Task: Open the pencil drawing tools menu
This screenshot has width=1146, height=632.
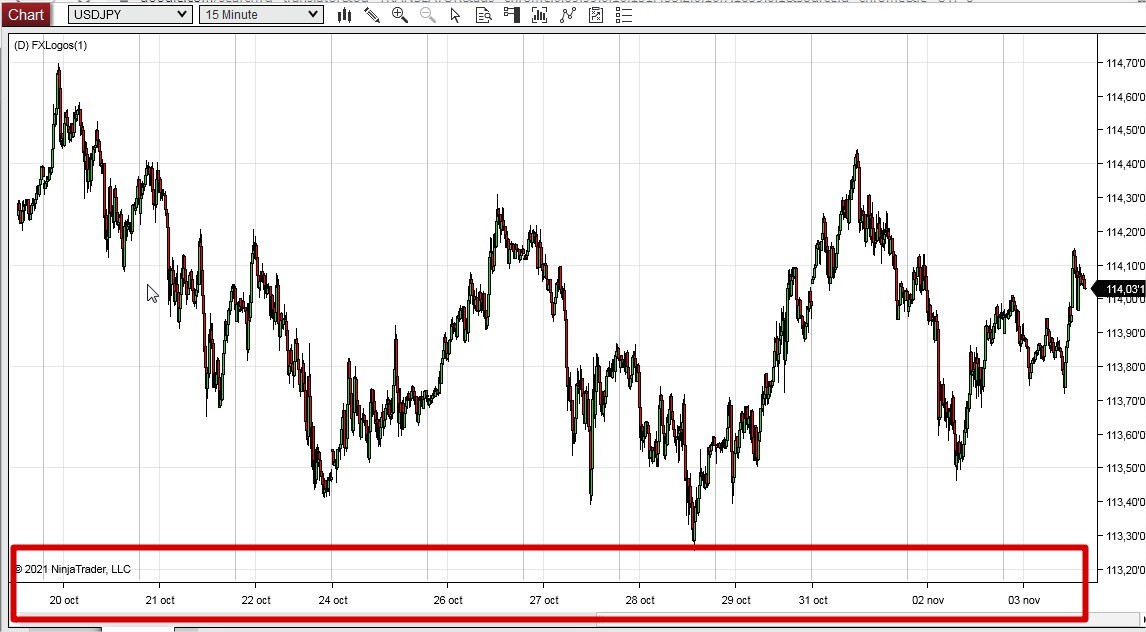Action: [x=372, y=15]
